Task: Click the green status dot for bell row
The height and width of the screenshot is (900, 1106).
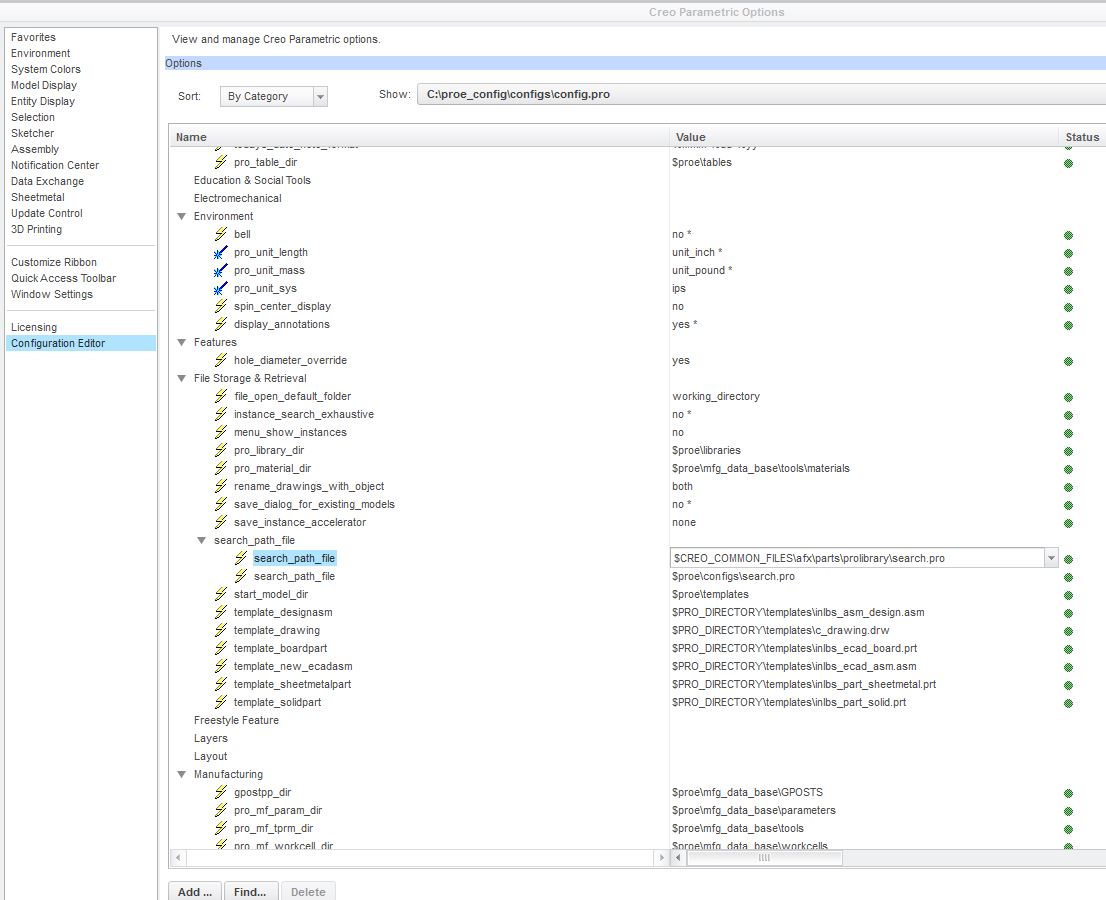Action: pos(1068,235)
